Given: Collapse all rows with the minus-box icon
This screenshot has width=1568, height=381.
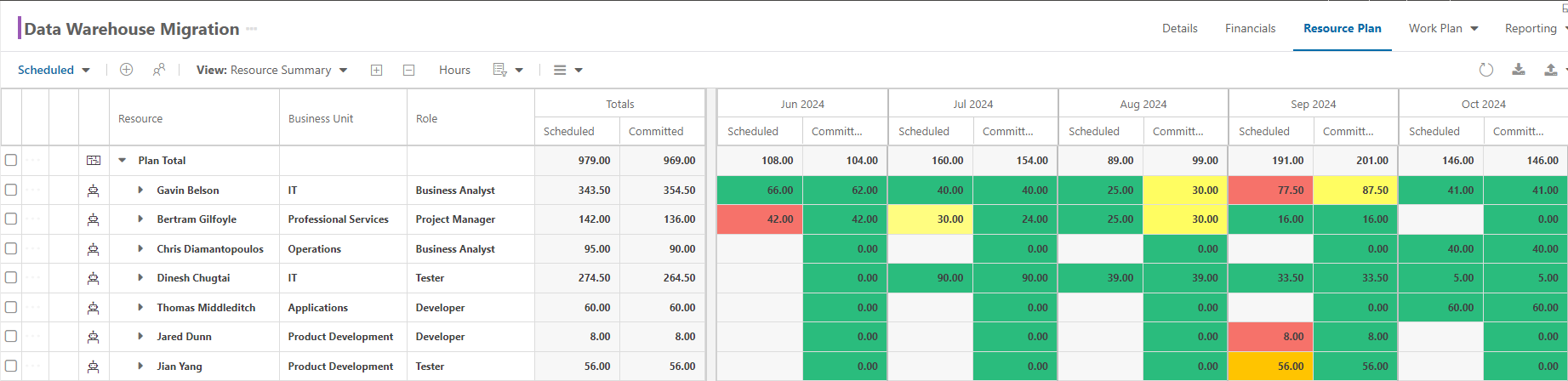Looking at the screenshot, I should point(408,70).
